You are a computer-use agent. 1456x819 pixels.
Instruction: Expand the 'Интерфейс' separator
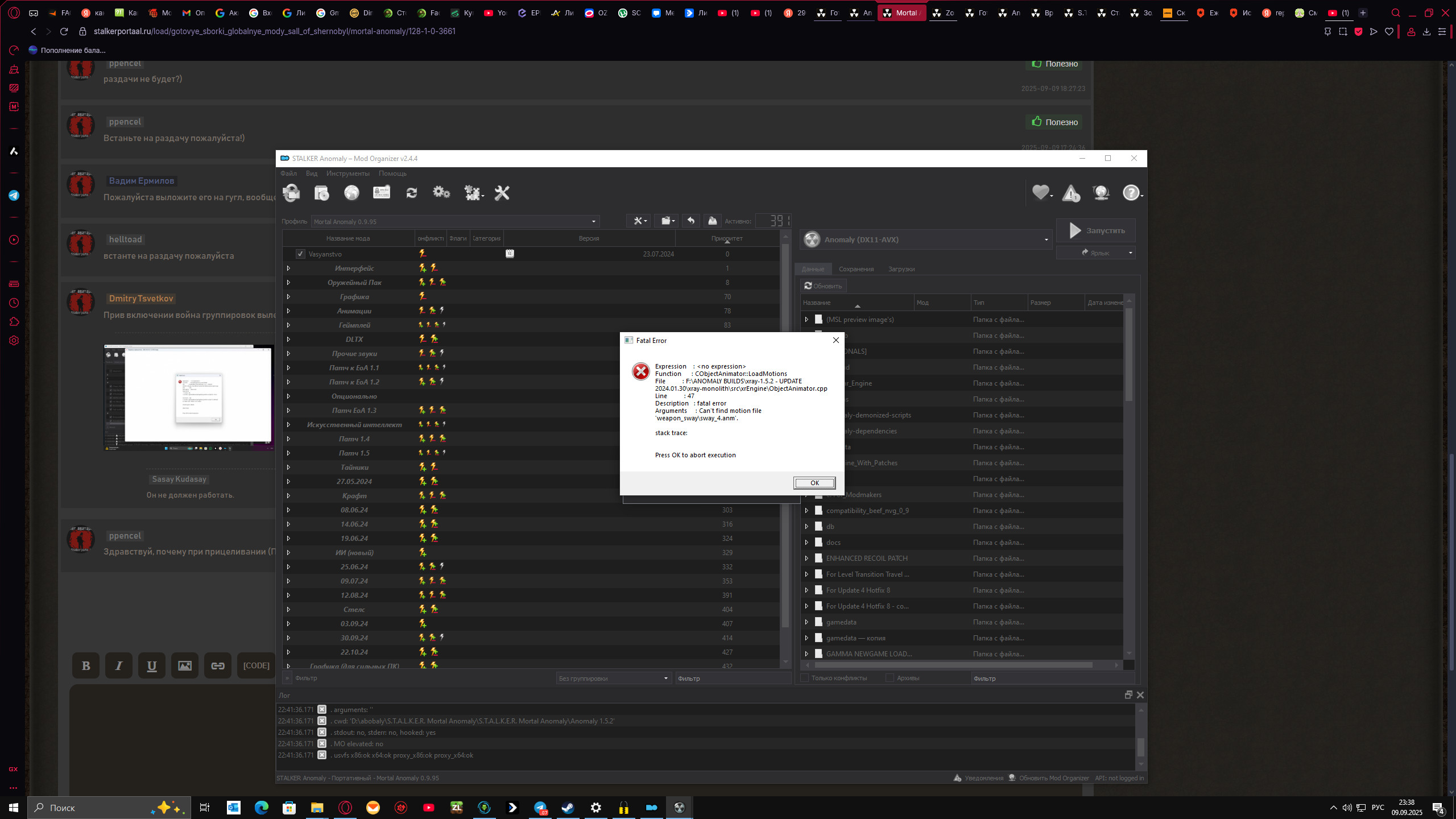click(288, 268)
